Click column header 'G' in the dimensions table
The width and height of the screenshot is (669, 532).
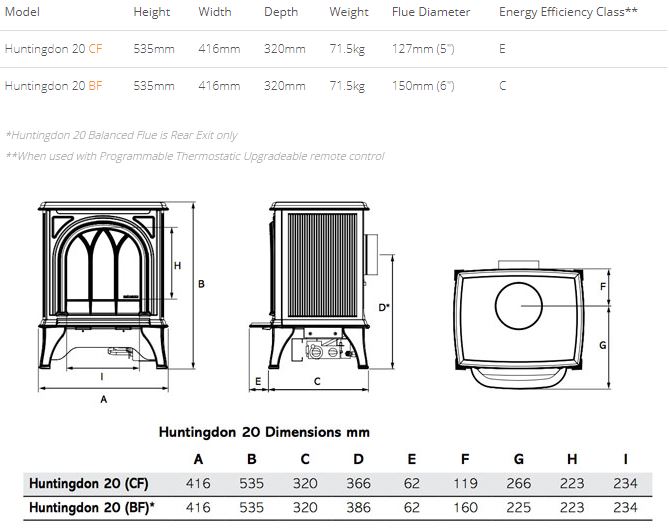pos(518,459)
